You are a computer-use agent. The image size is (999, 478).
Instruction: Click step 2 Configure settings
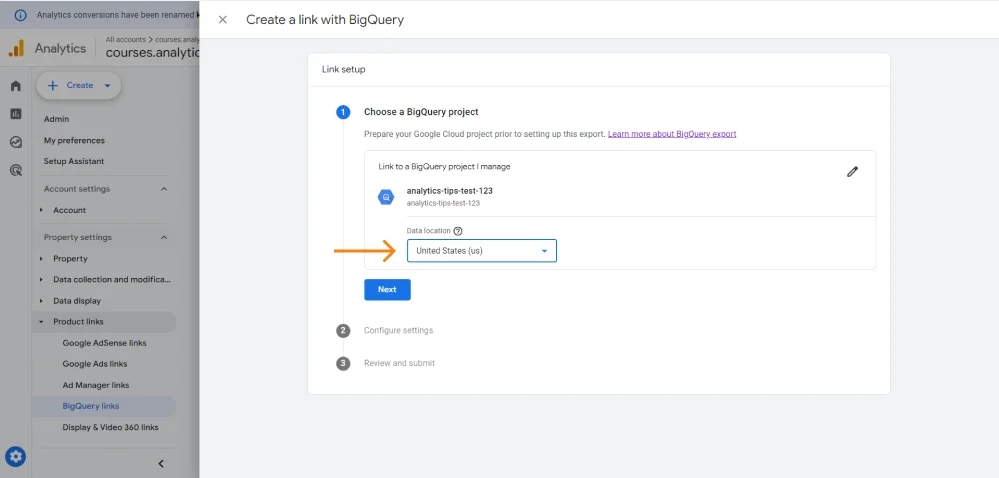click(398, 330)
